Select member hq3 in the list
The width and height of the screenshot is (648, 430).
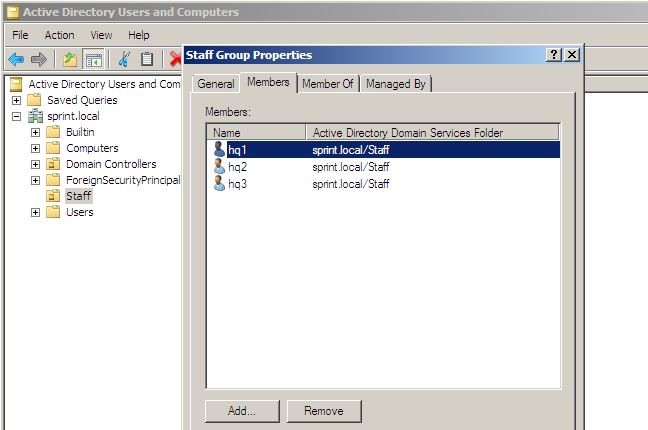(x=383, y=184)
